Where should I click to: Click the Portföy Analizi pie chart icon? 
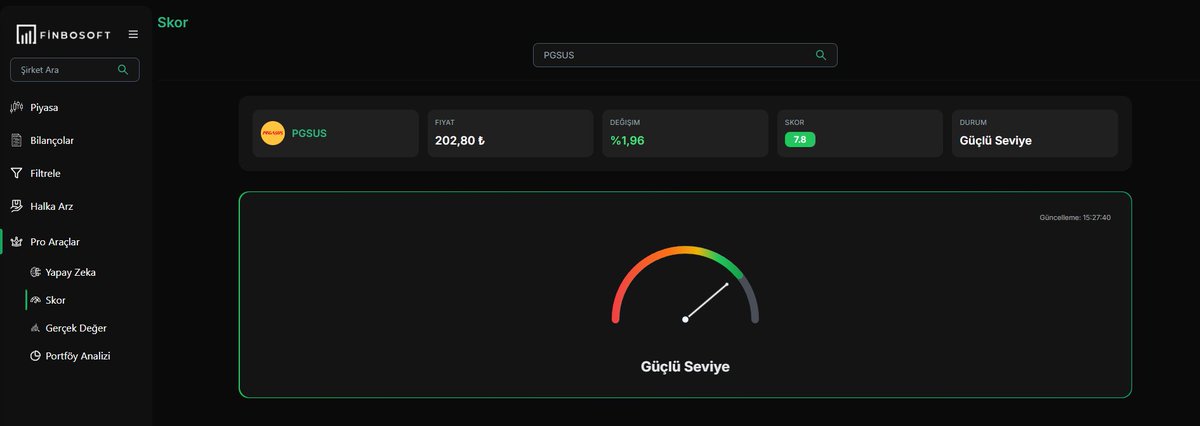[35, 356]
